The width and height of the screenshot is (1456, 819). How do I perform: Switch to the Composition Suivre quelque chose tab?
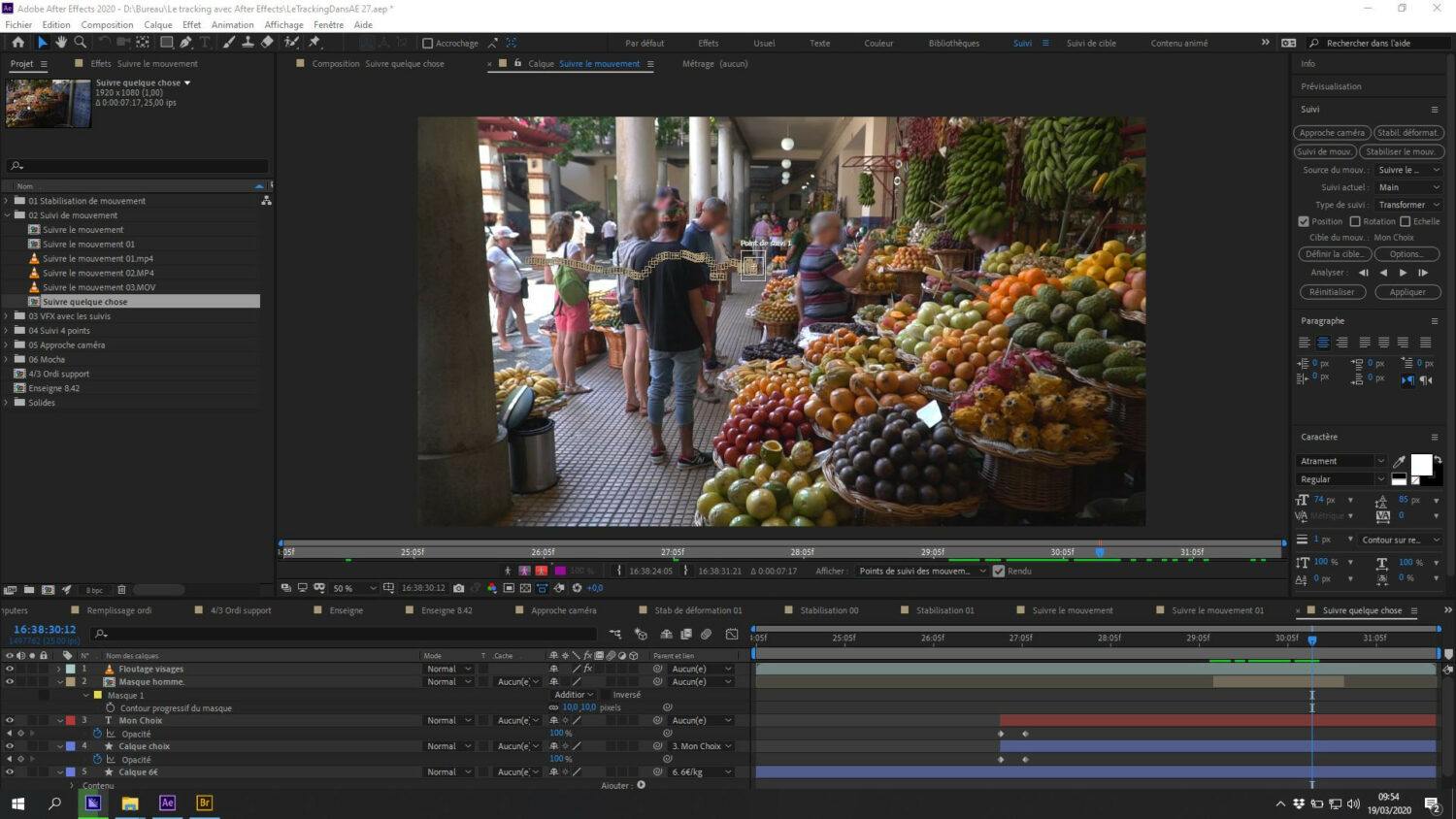[378, 64]
